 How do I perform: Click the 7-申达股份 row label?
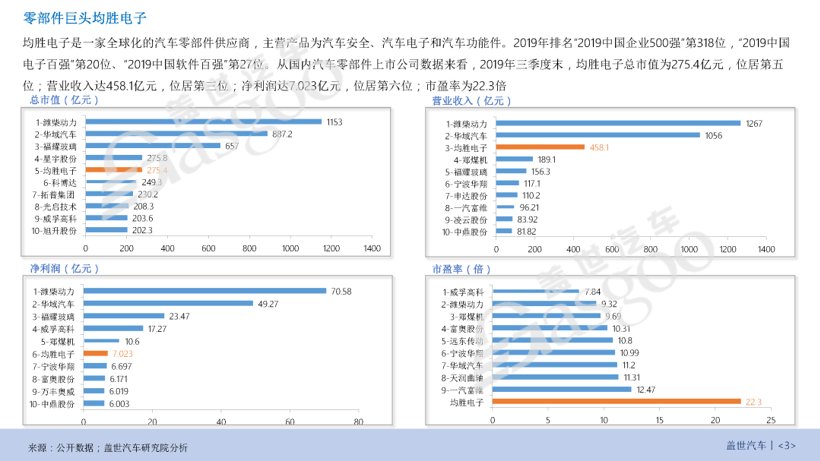click(466, 197)
